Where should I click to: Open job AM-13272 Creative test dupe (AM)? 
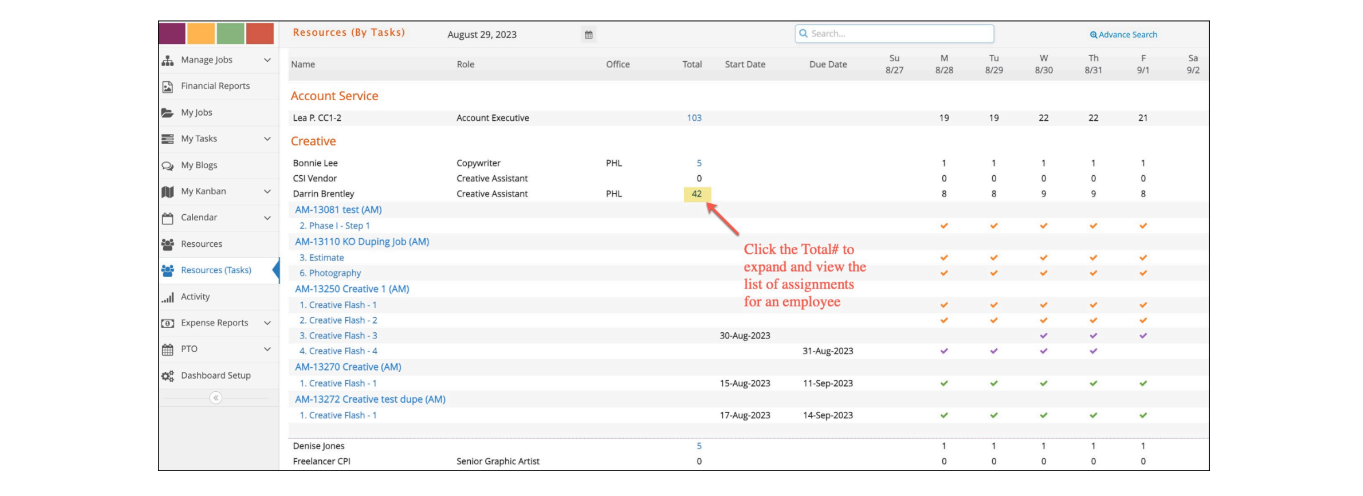pos(370,399)
